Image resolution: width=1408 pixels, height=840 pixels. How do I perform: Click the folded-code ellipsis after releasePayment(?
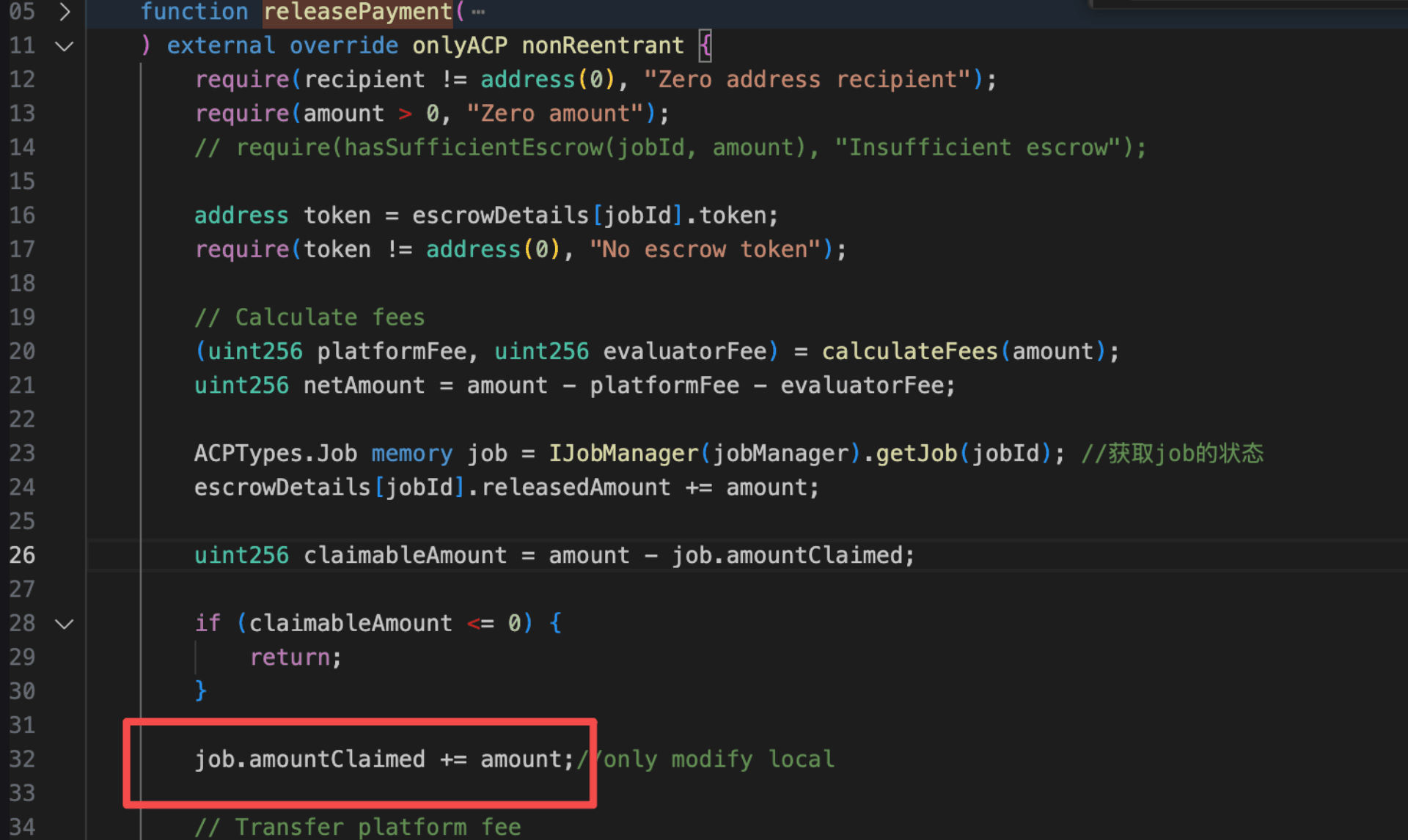[478, 12]
